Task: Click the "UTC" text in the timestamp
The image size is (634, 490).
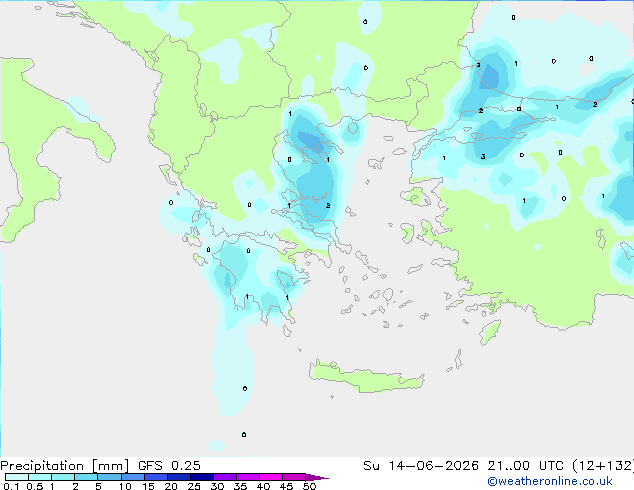Action: (x=551, y=466)
